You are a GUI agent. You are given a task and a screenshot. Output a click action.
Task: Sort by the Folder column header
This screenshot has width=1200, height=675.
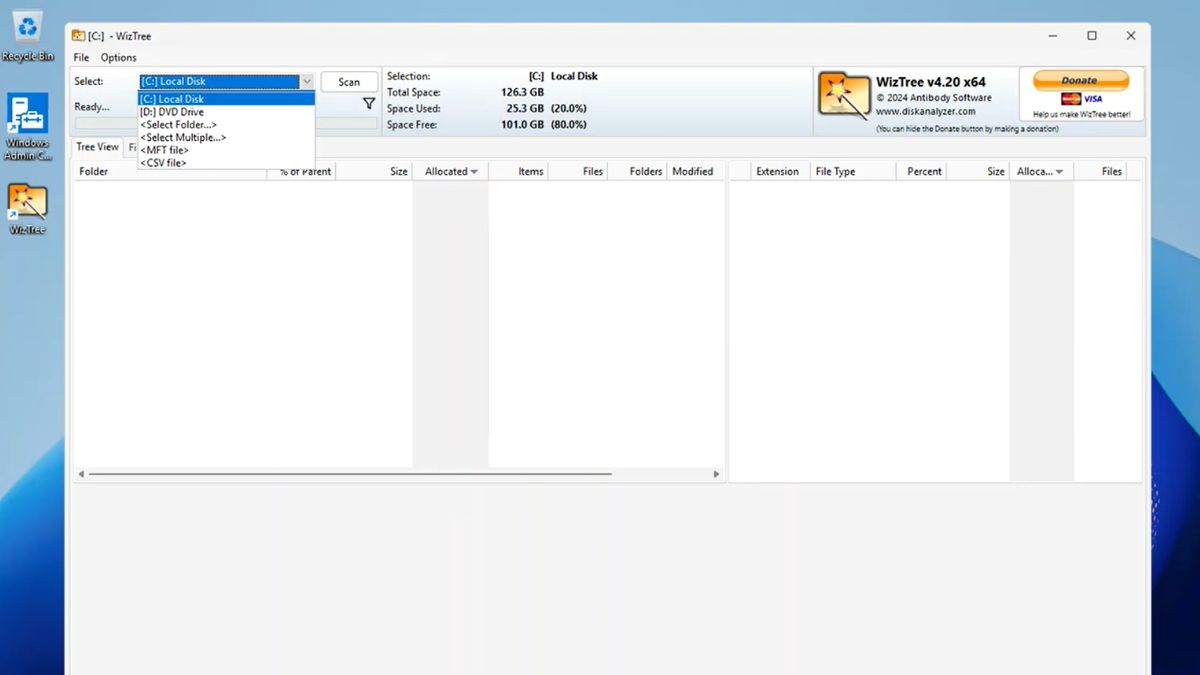click(170, 172)
